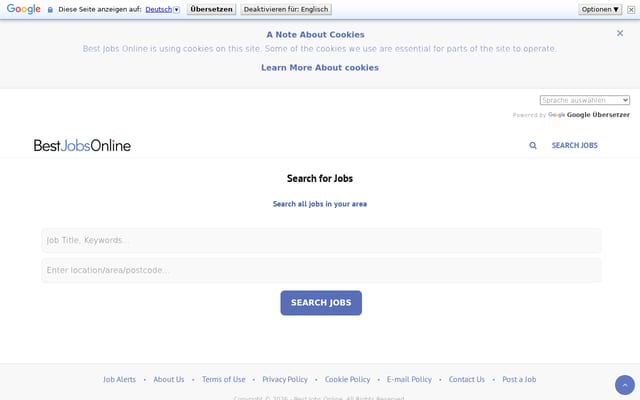Open Contact Us footer link
Screen dimensions: 640x400
pyautogui.click(x=467, y=380)
